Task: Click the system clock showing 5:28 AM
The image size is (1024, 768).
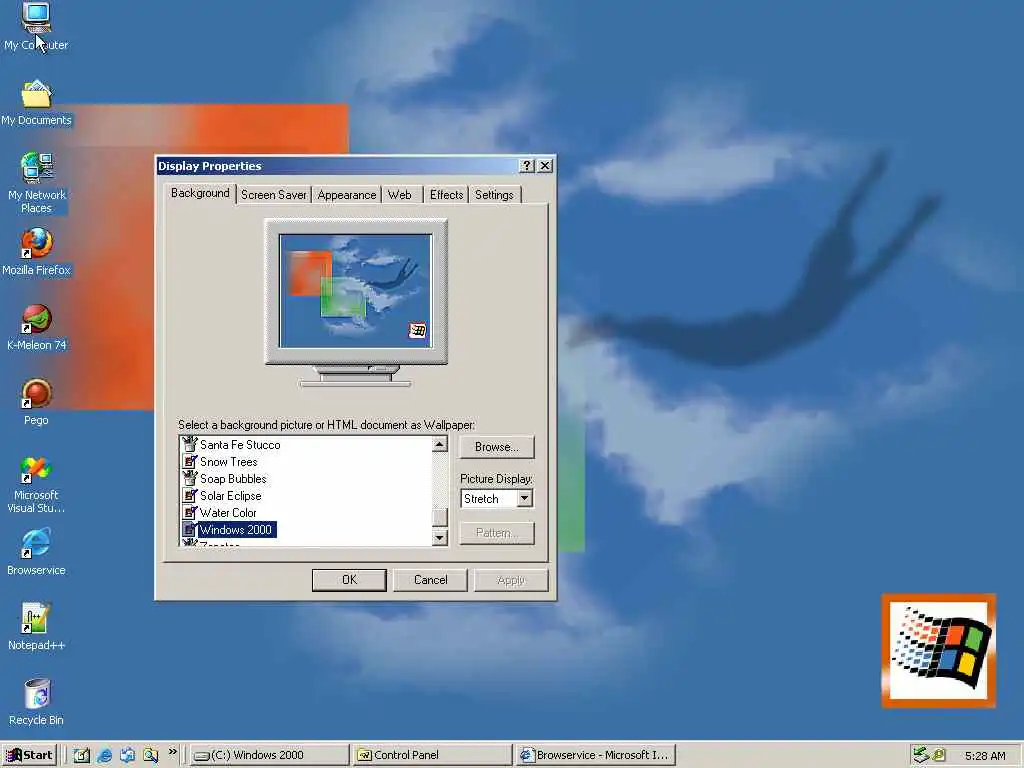Action: (x=985, y=756)
